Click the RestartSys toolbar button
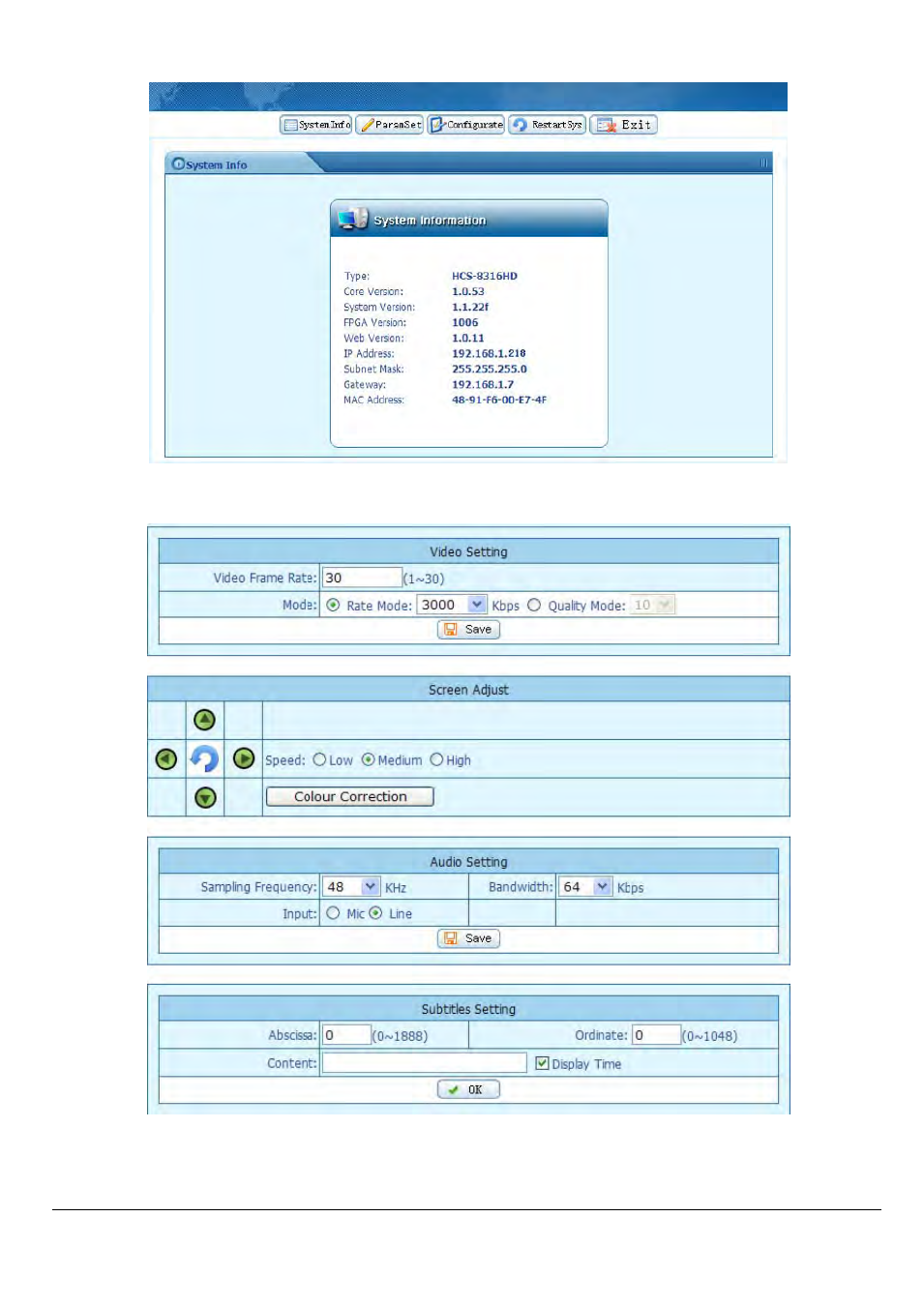 (x=548, y=125)
